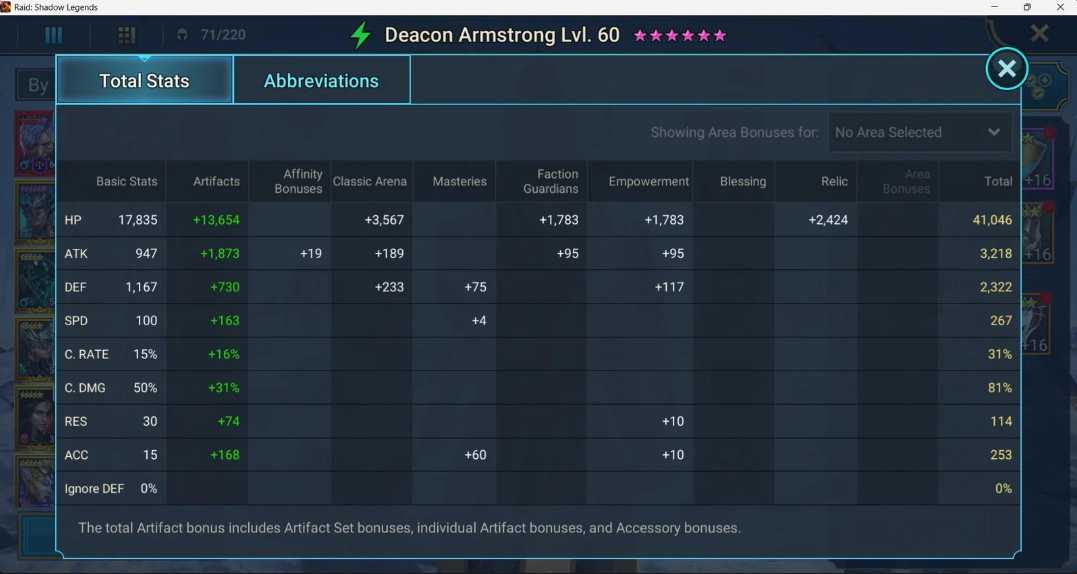The width and height of the screenshot is (1077, 574).
Task: Click the Ignore DEF row label
Action: (94, 489)
